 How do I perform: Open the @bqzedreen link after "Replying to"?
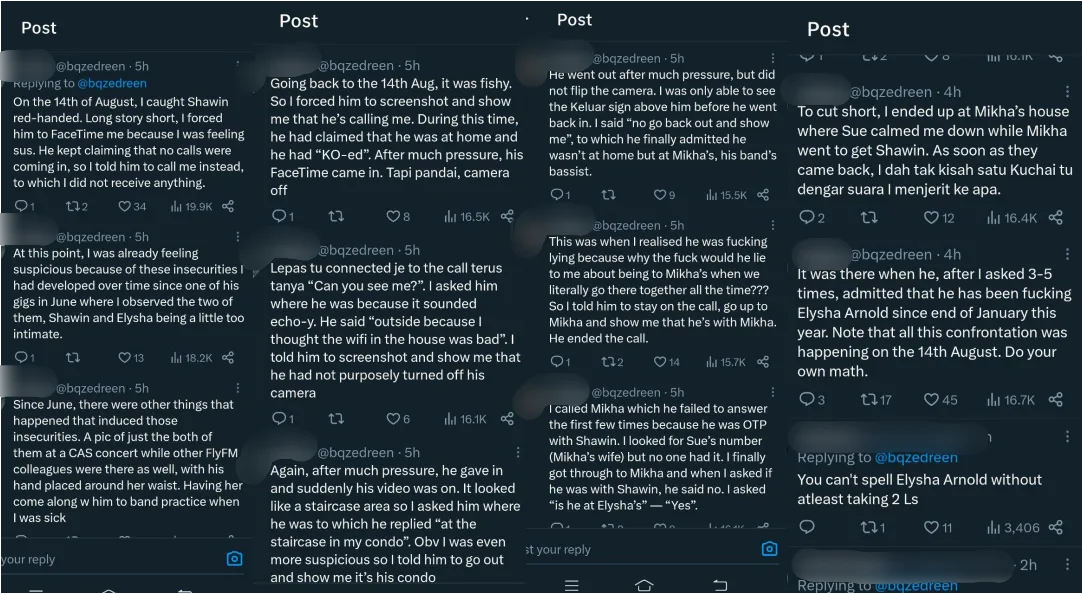[x=112, y=83]
